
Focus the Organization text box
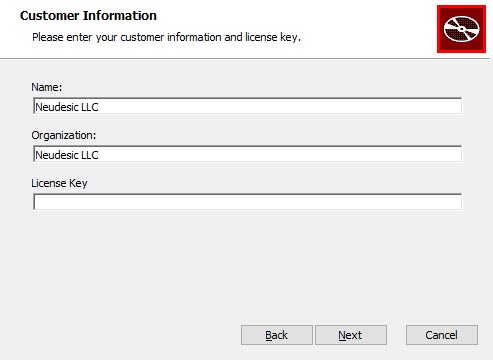(x=248, y=154)
